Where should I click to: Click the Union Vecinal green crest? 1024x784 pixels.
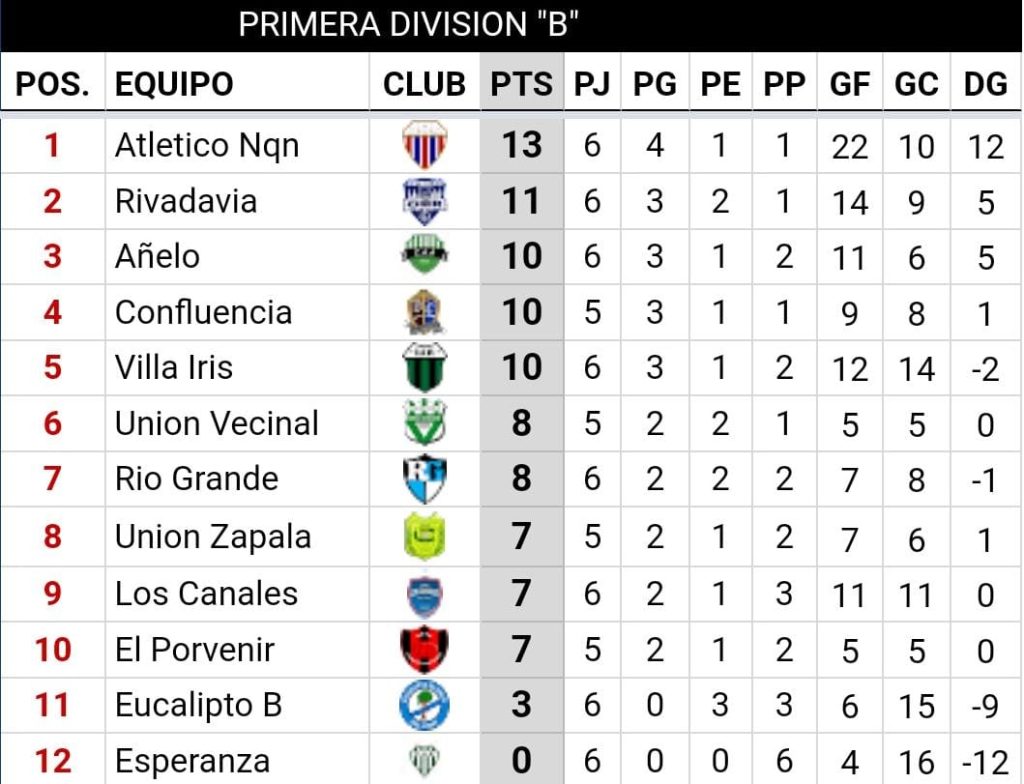(x=424, y=423)
